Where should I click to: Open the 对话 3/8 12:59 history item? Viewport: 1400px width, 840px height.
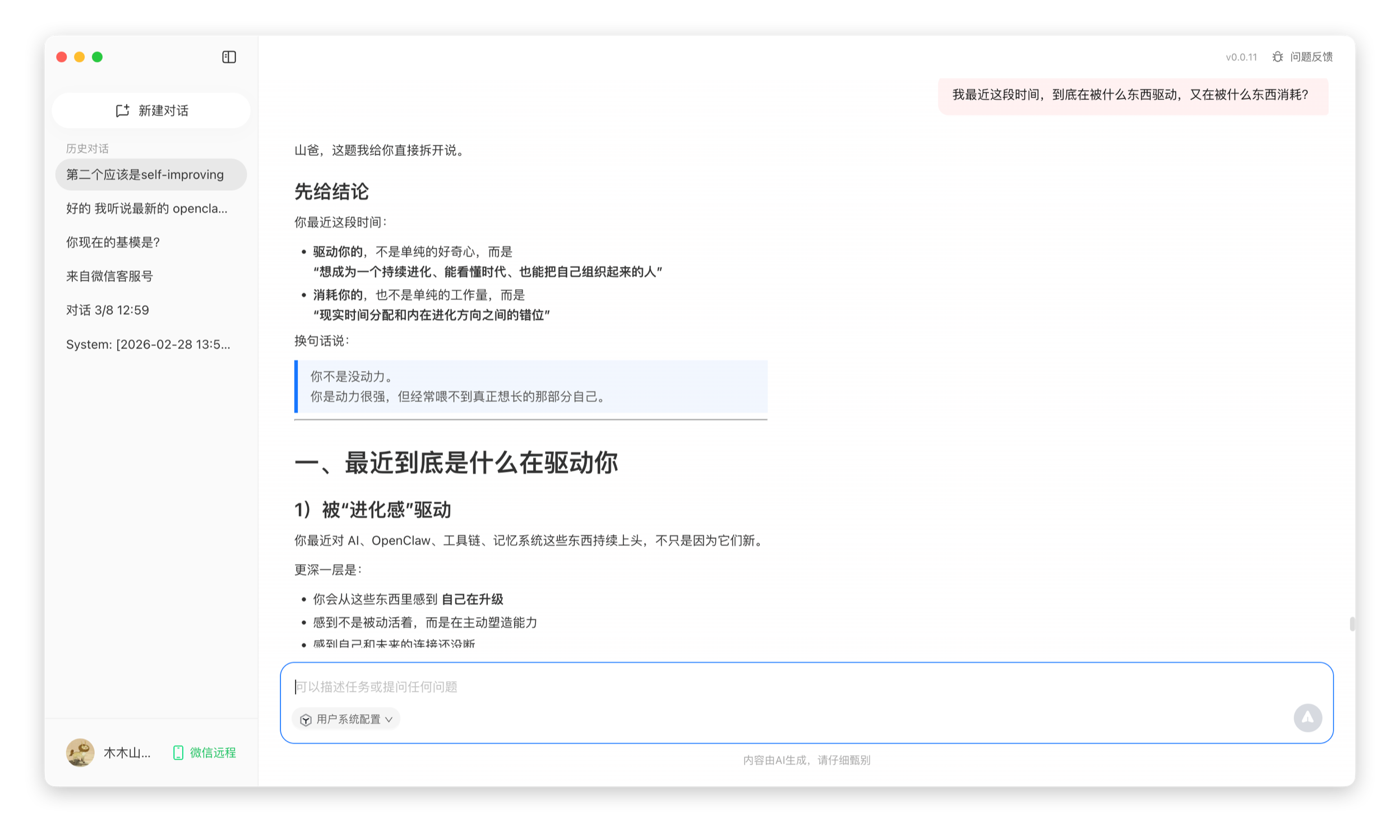tap(108, 310)
